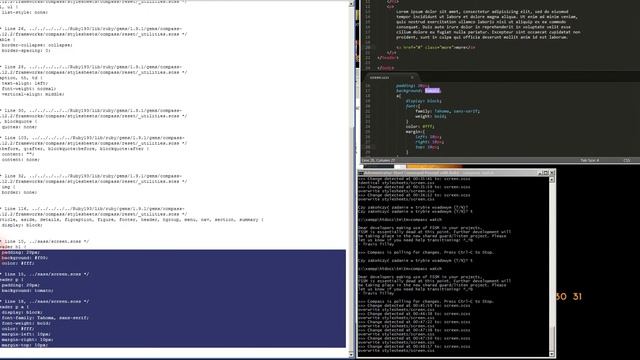Open the command prompt system menu icon
640x360 pixels.
click(361, 173)
